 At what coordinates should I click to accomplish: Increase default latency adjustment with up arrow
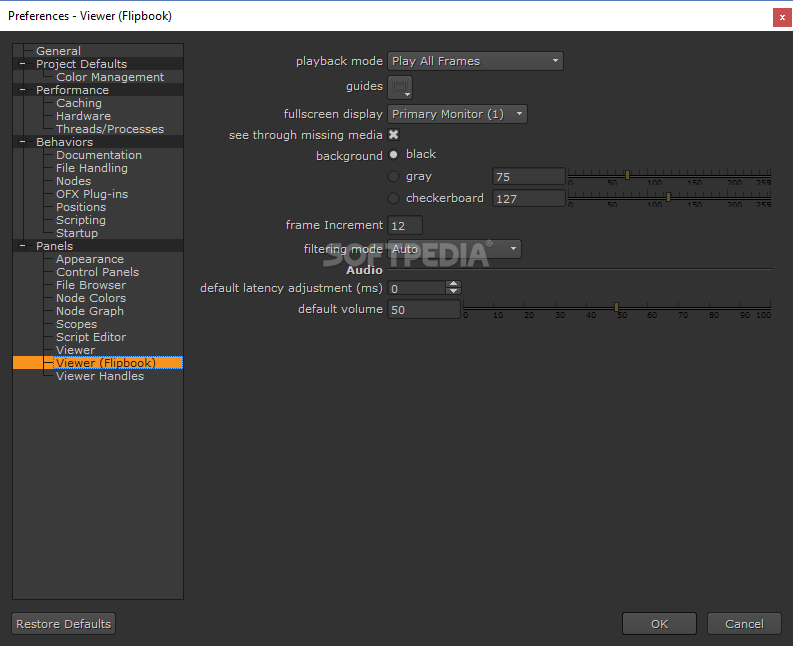pyautogui.click(x=454, y=284)
